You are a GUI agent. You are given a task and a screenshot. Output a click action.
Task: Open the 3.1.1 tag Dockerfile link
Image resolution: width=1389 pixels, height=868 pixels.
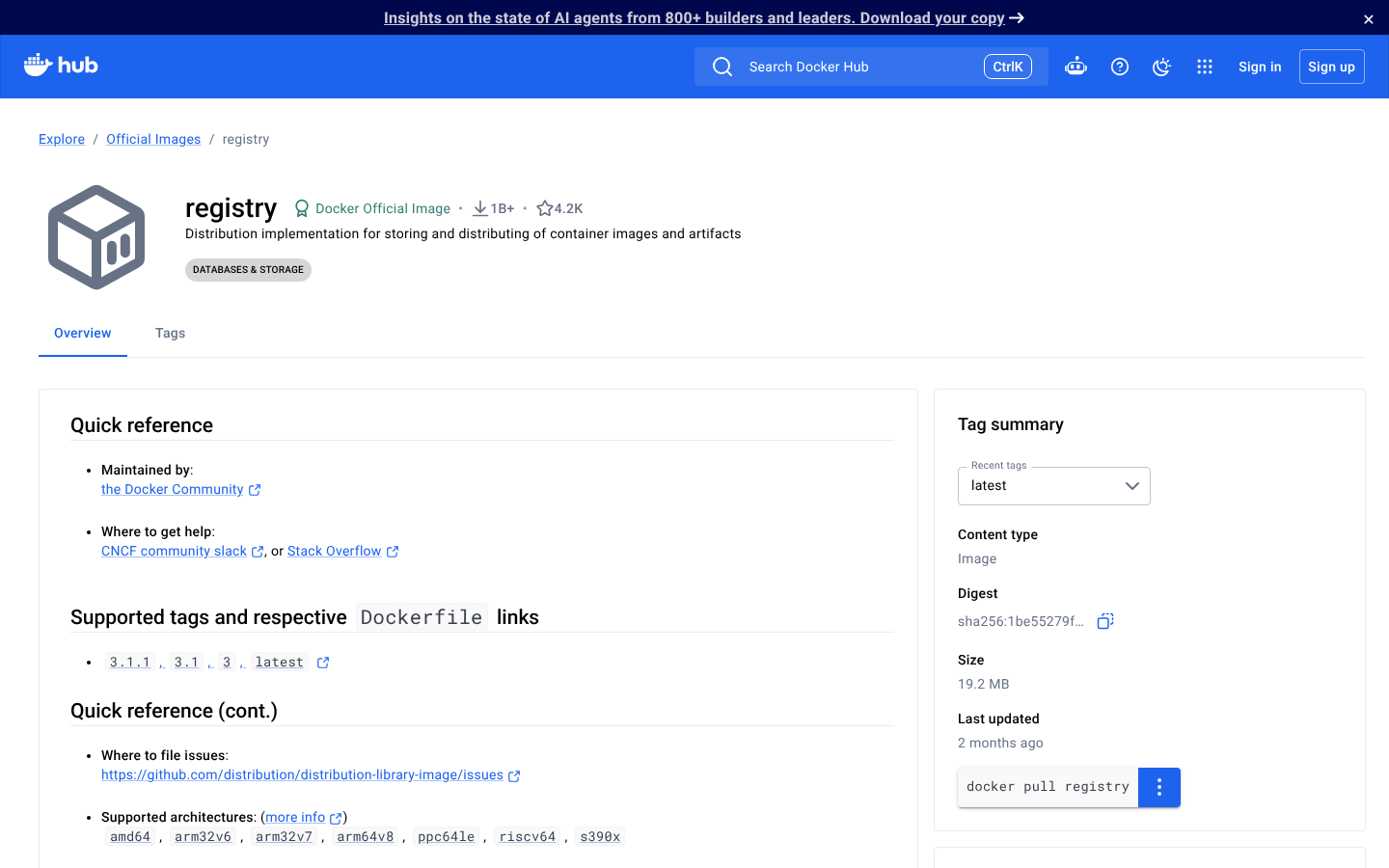[130, 663]
